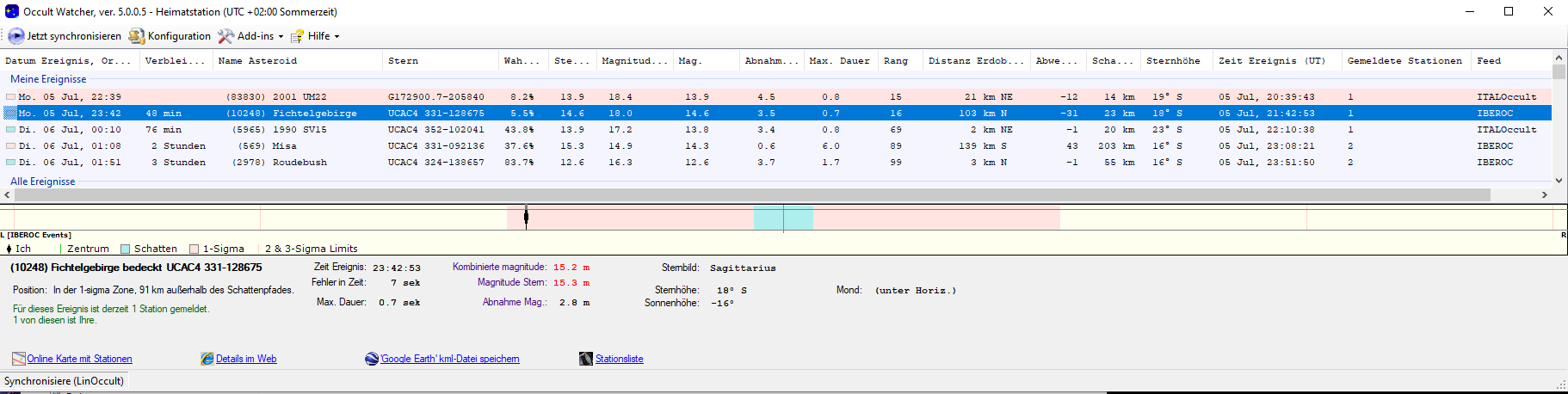Click the event list's horizontal scrollbar right arrow
This screenshot has height=394, width=1568.
coord(1544,195)
